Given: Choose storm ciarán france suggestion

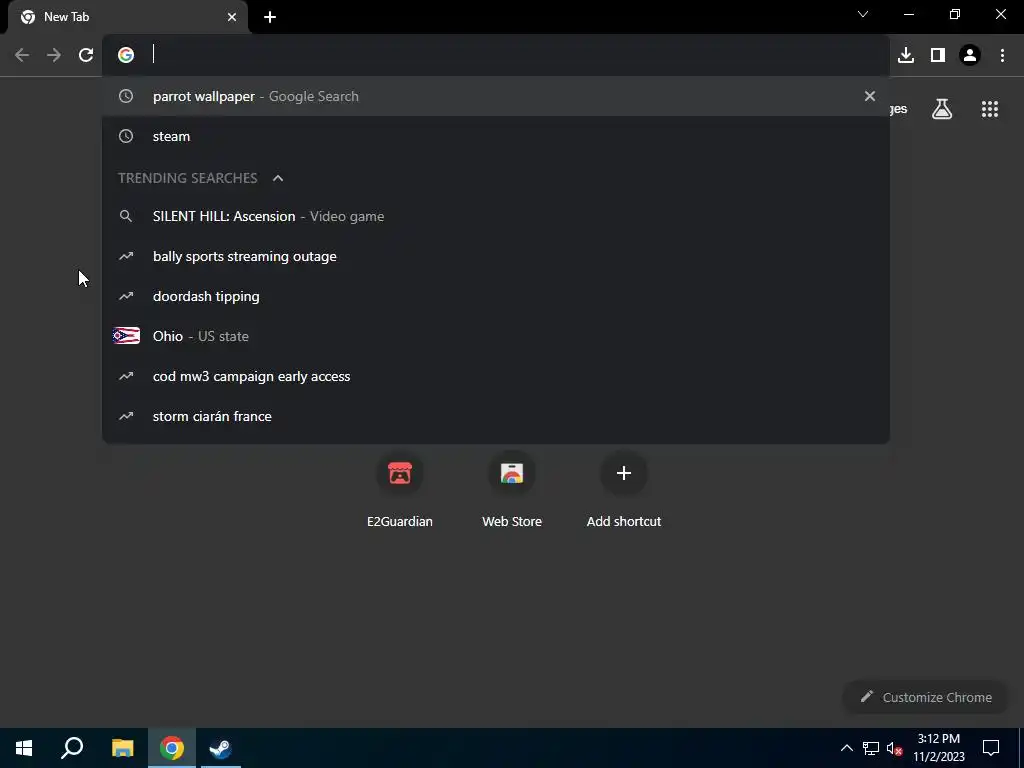Looking at the screenshot, I should (496, 416).
